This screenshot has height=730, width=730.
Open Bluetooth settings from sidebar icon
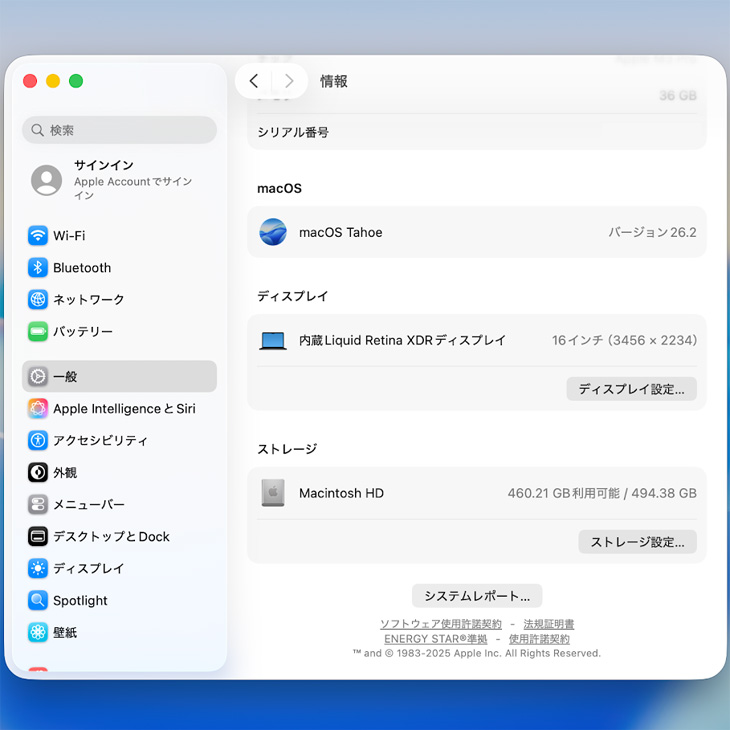(38, 268)
